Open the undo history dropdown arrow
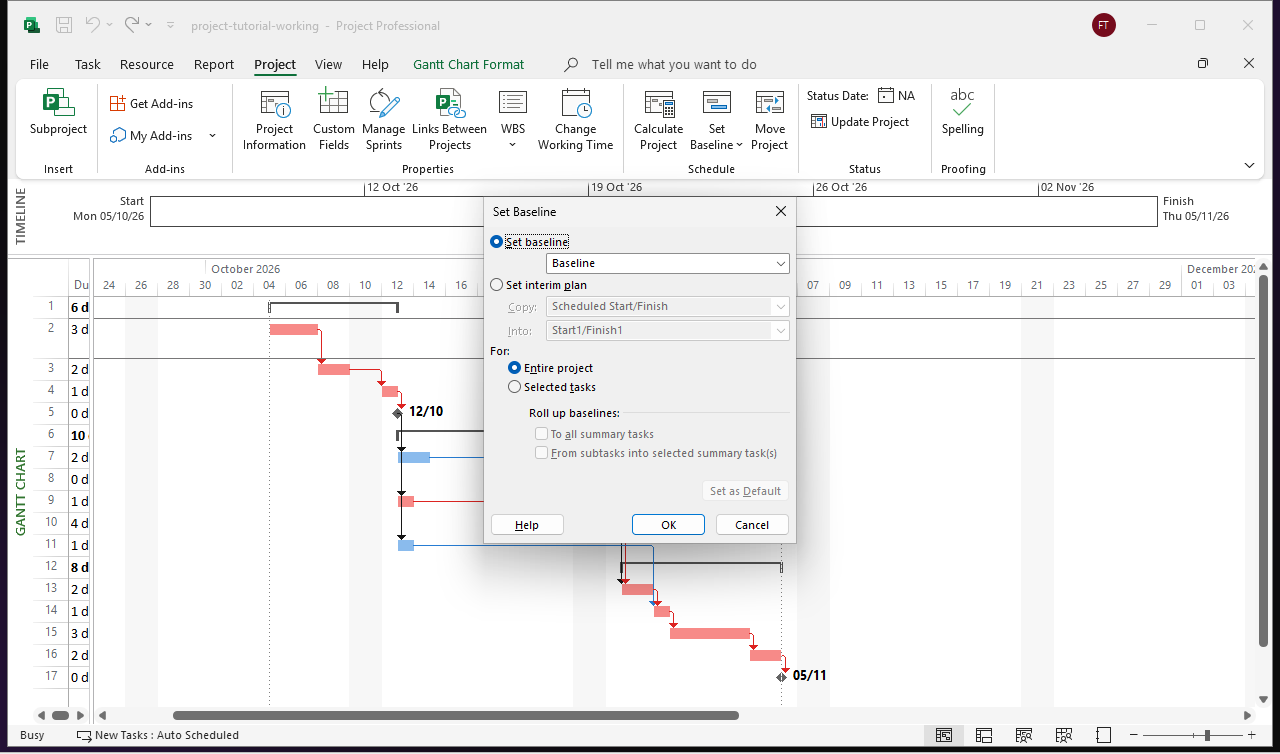This screenshot has width=1280, height=754. coord(109,24)
